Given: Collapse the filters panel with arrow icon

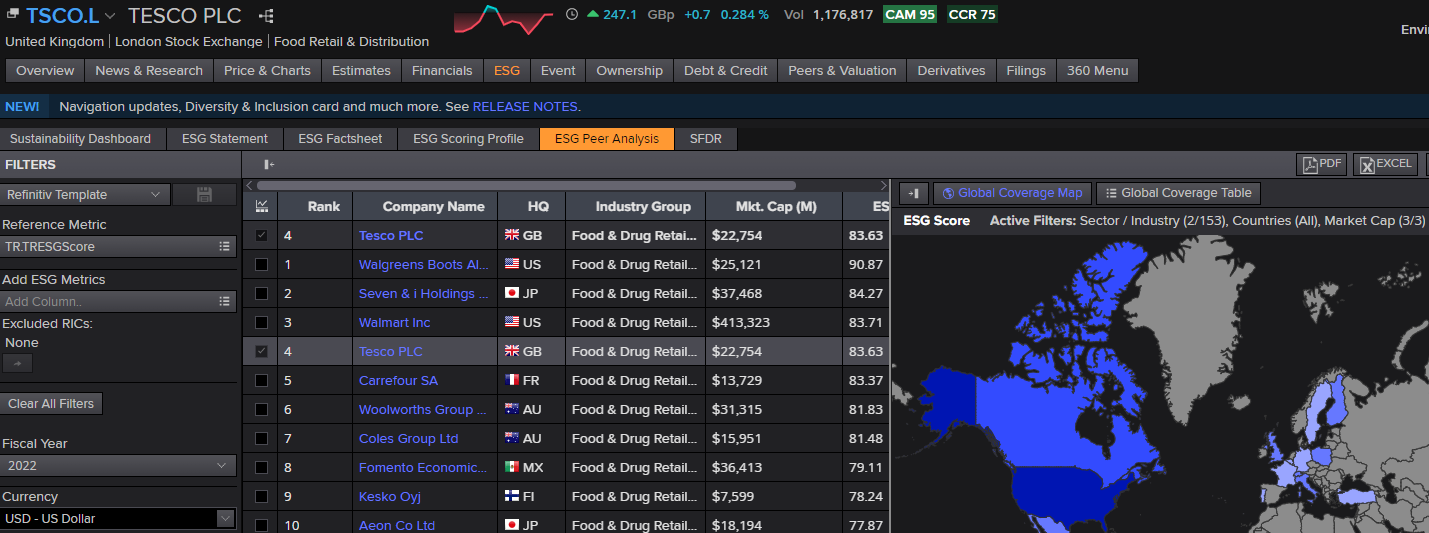Looking at the screenshot, I should pos(268,164).
